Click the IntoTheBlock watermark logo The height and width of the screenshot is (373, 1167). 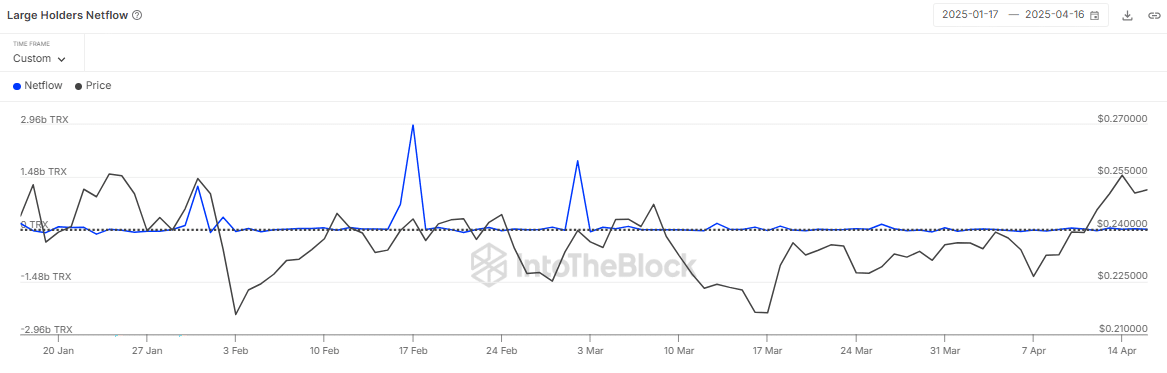[583, 265]
